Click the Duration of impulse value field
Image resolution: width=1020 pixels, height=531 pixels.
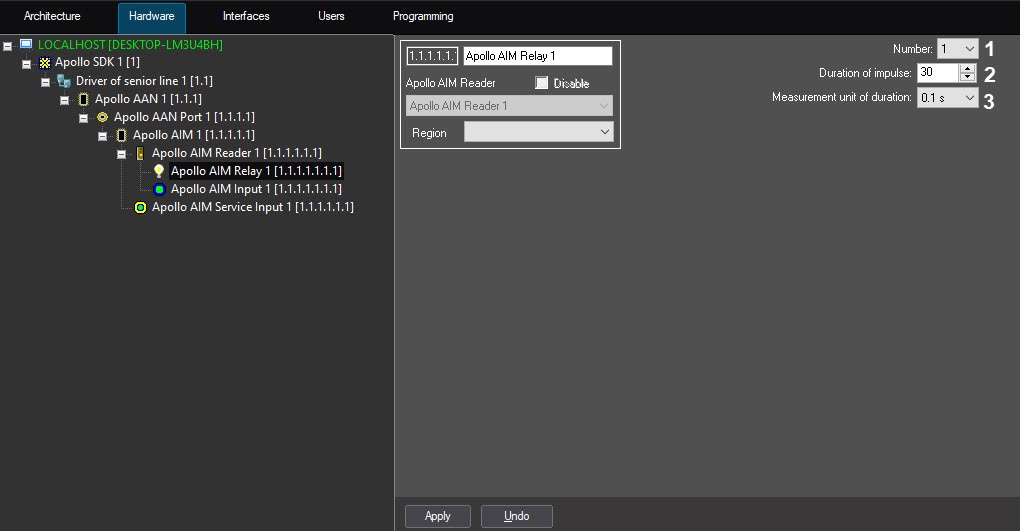(x=937, y=72)
